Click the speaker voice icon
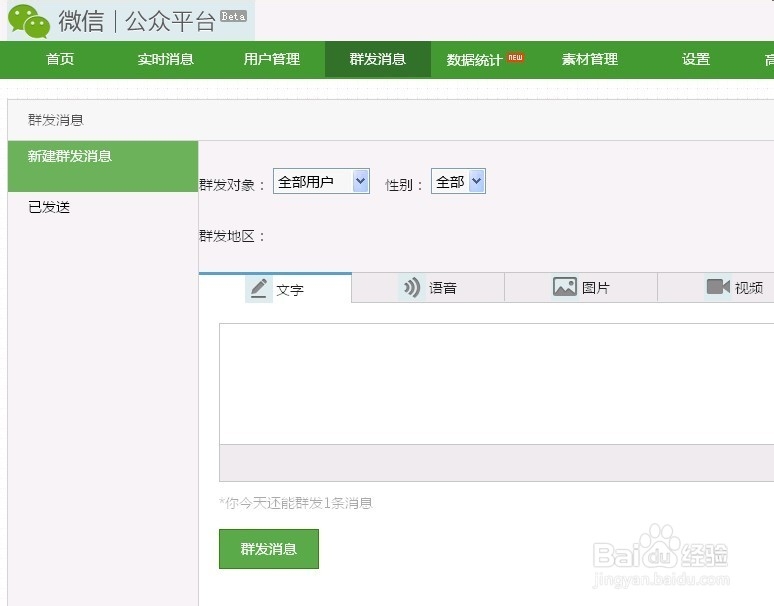This screenshot has height=606, width=774. pos(412,287)
